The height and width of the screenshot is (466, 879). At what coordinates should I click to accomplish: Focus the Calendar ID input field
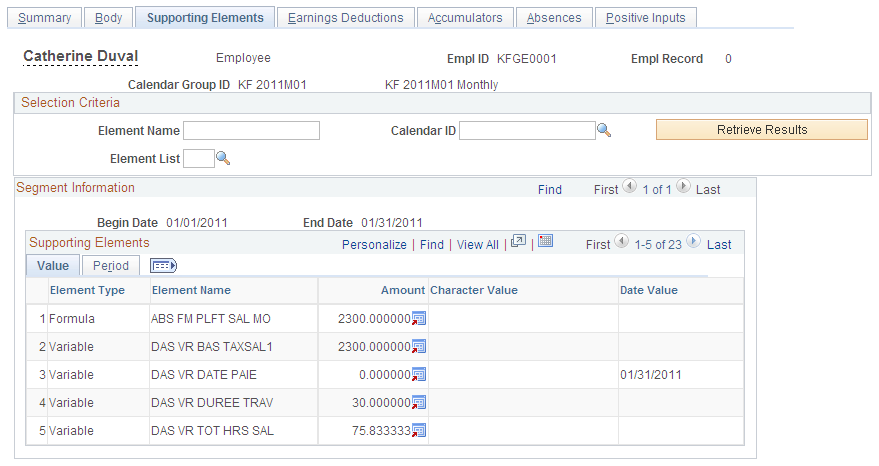pos(527,131)
